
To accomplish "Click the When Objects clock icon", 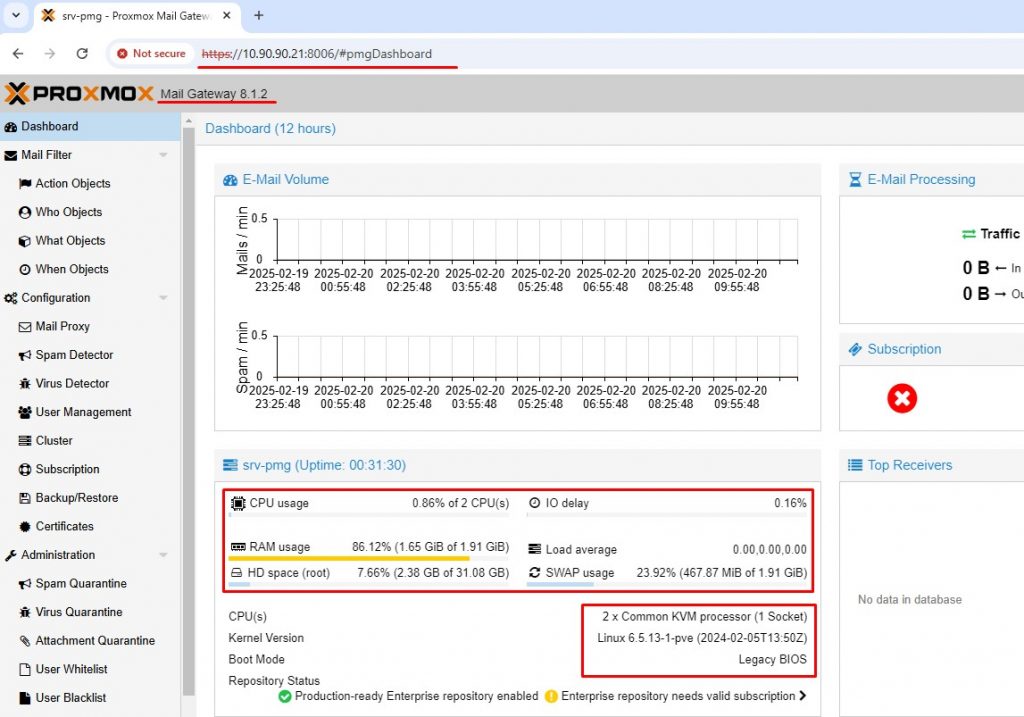I will pyautogui.click(x=25, y=269).
